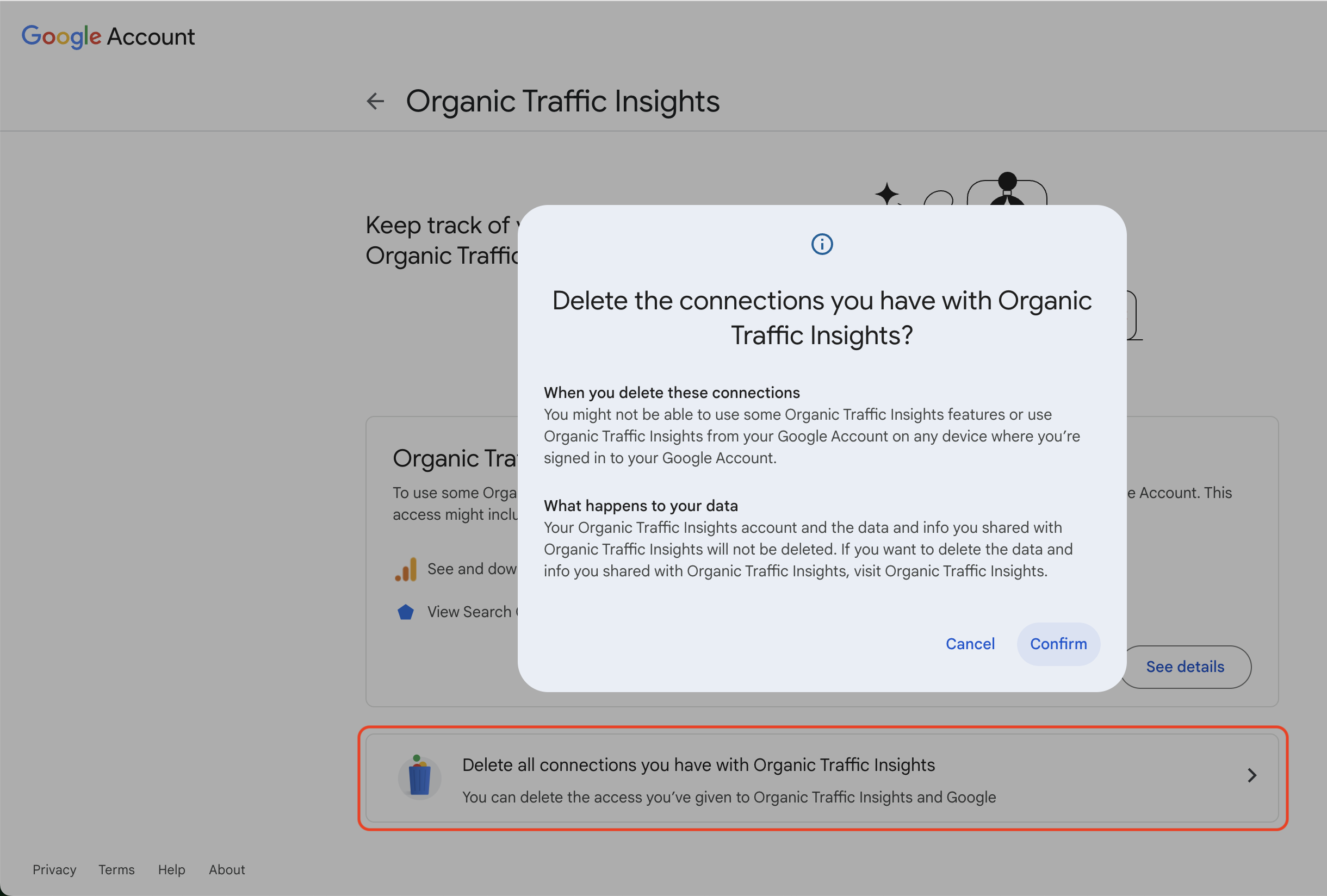This screenshot has width=1327, height=896.
Task: Click the trash can icon in the delete row
Action: [x=420, y=777]
